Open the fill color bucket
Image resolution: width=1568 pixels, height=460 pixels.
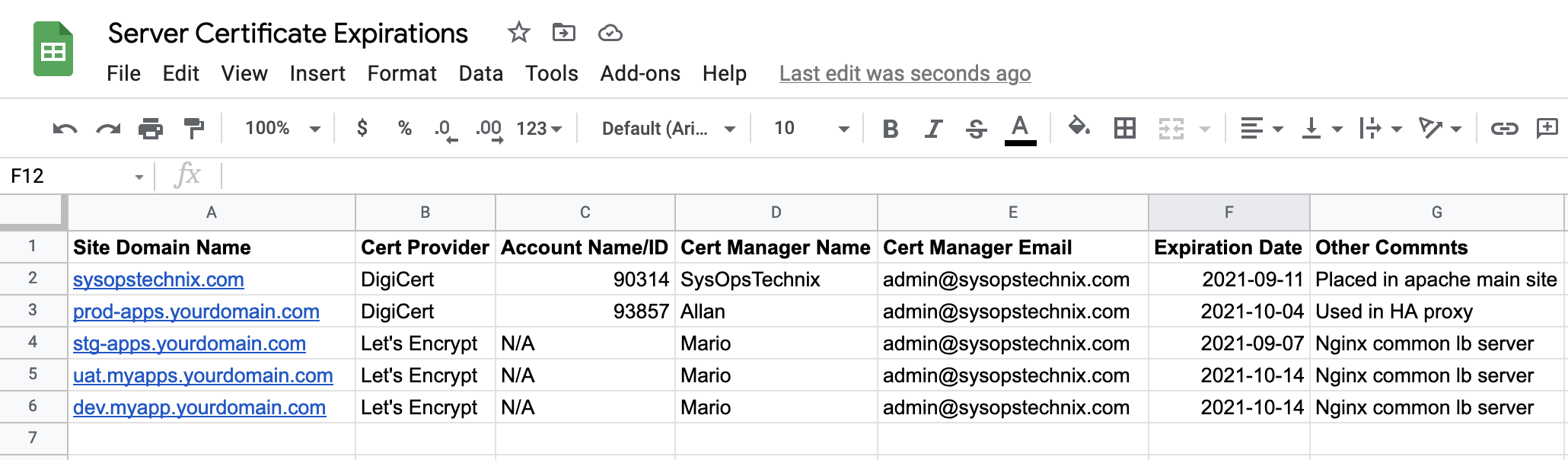click(x=1079, y=126)
